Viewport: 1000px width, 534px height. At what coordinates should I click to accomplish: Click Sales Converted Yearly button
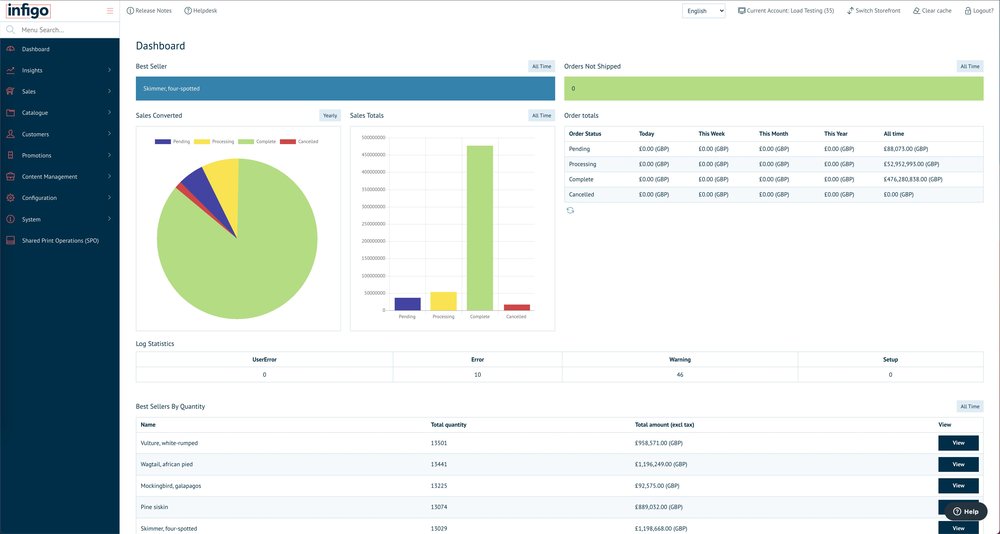(x=330, y=115)
